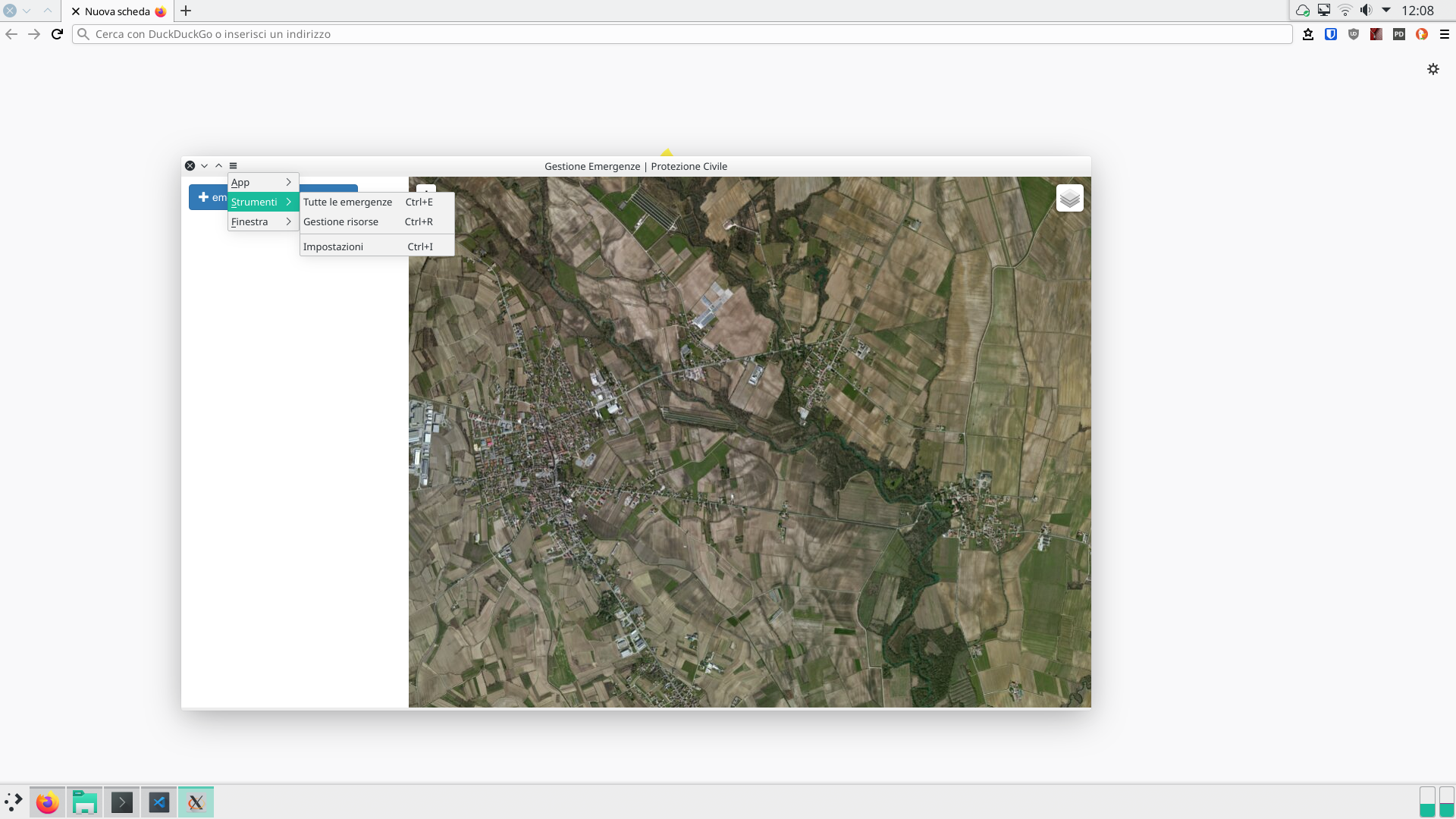1456x819 pixels.
Task: Click the map zoom-in control
Action: click(x=426, y=188)
